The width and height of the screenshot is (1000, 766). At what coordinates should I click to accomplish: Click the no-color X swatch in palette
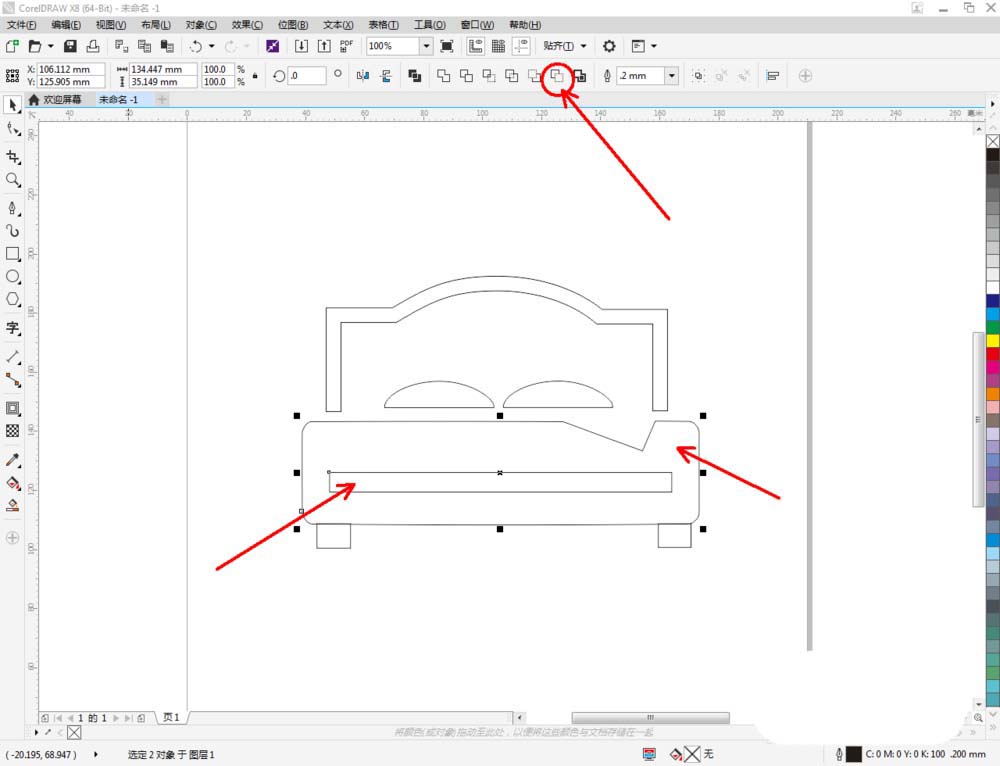[x=992, y=142]
